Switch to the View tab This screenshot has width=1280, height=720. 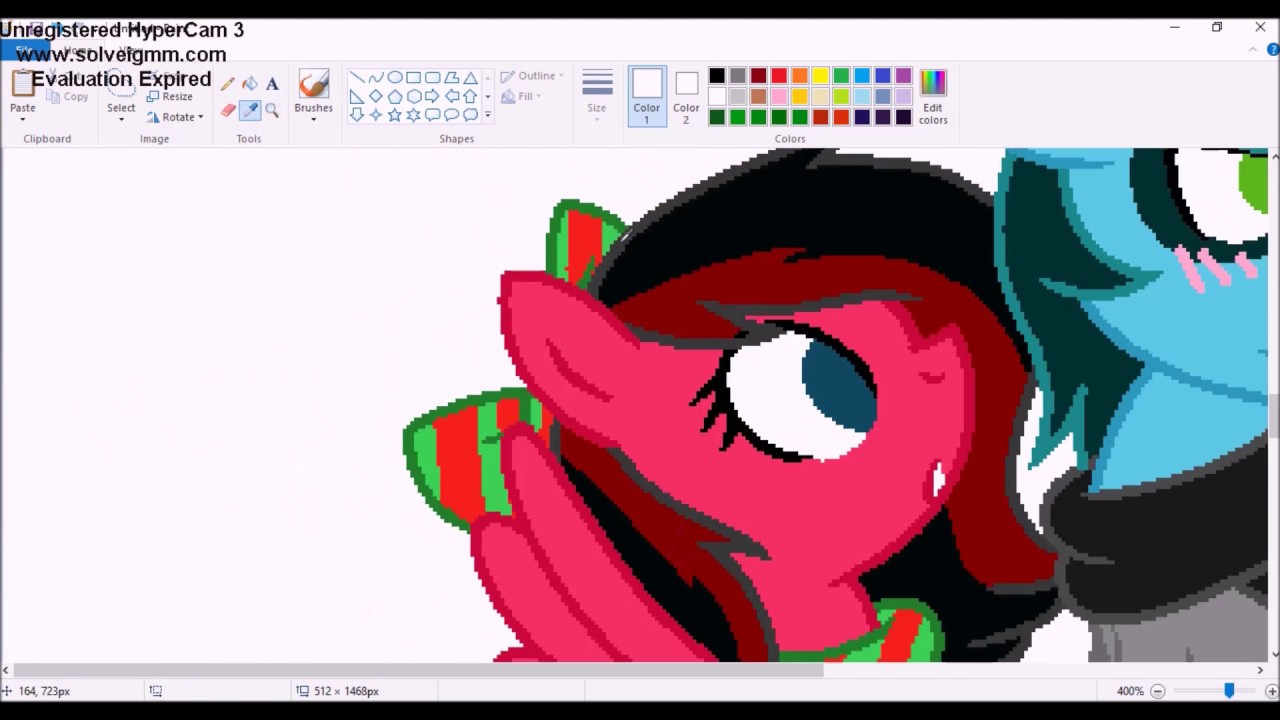pos(129,50)
